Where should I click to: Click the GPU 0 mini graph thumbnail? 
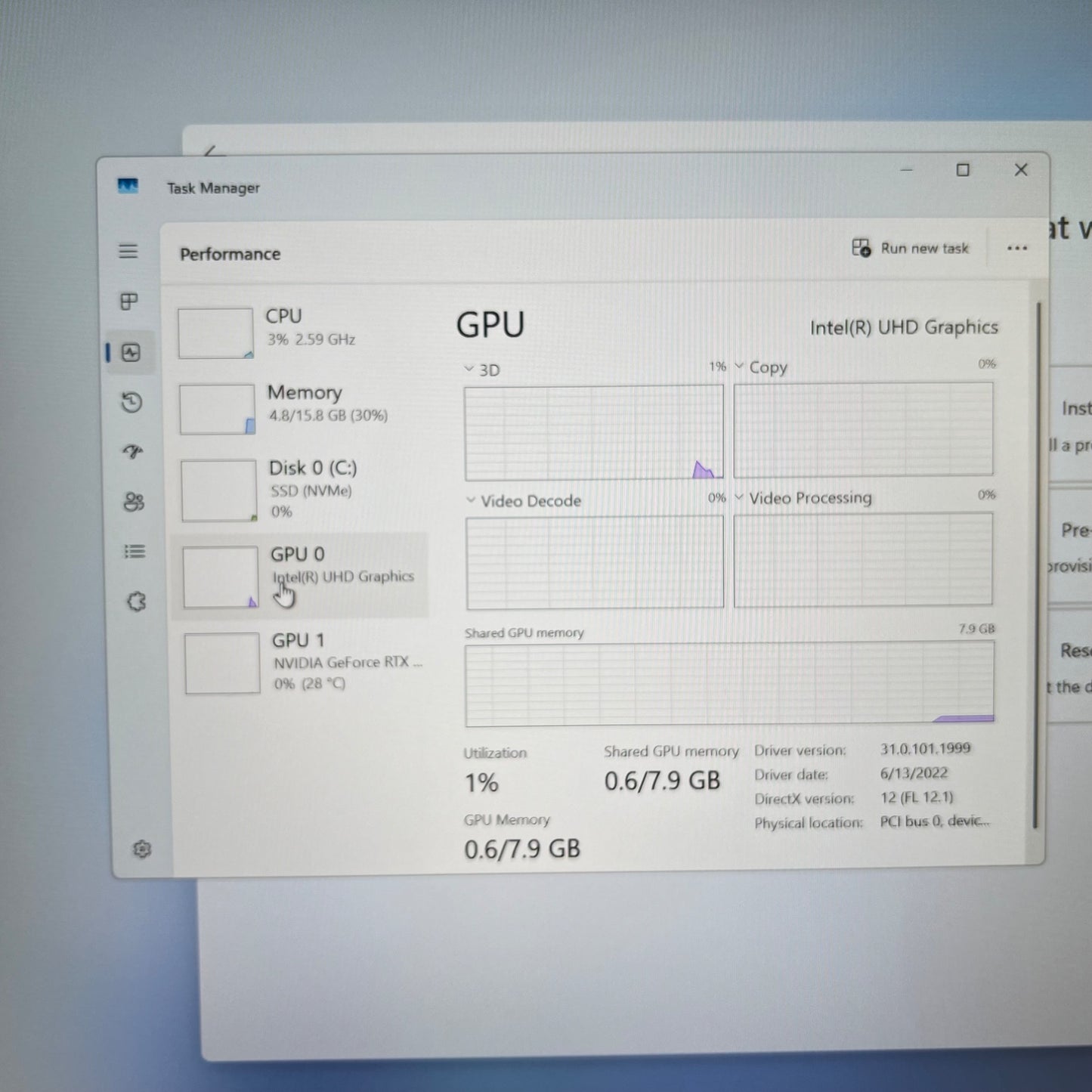(221, 577)
